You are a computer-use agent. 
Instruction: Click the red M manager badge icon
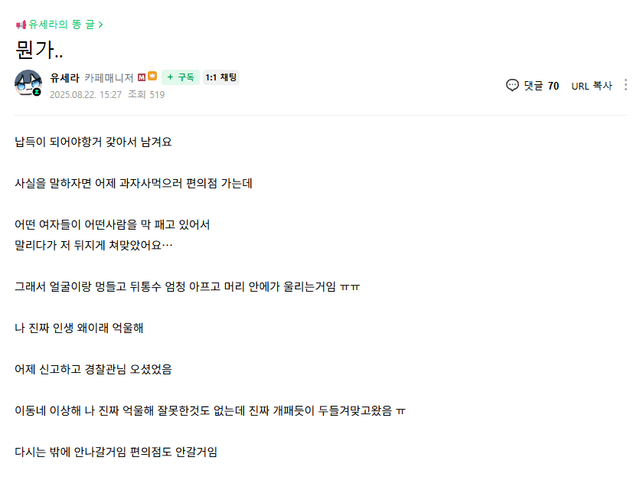pos(143,77)
